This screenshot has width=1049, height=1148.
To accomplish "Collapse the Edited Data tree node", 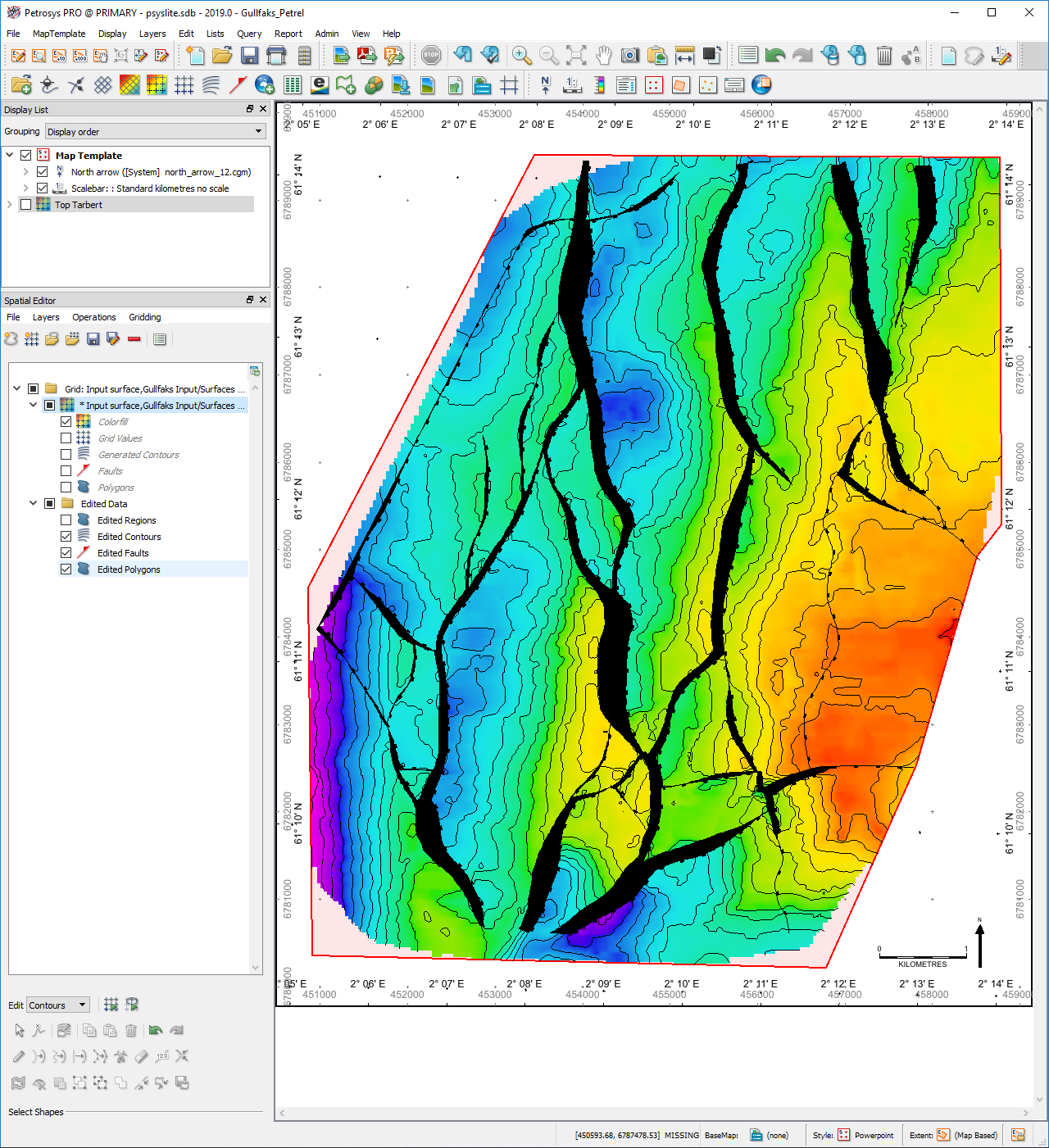I will coord(34,504).
